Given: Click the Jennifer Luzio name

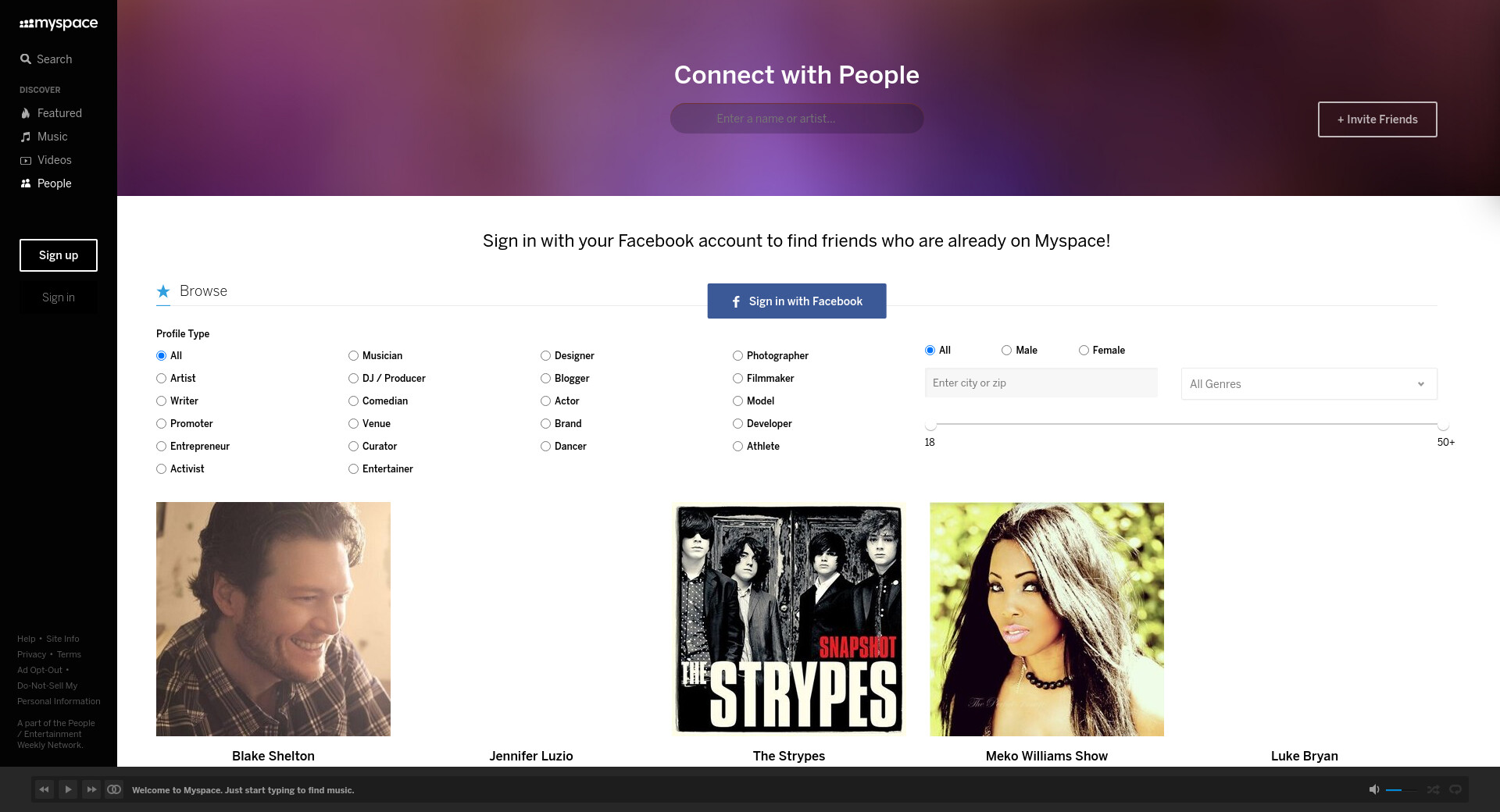Looking at the screenshot, I should [x=531, y=756].
